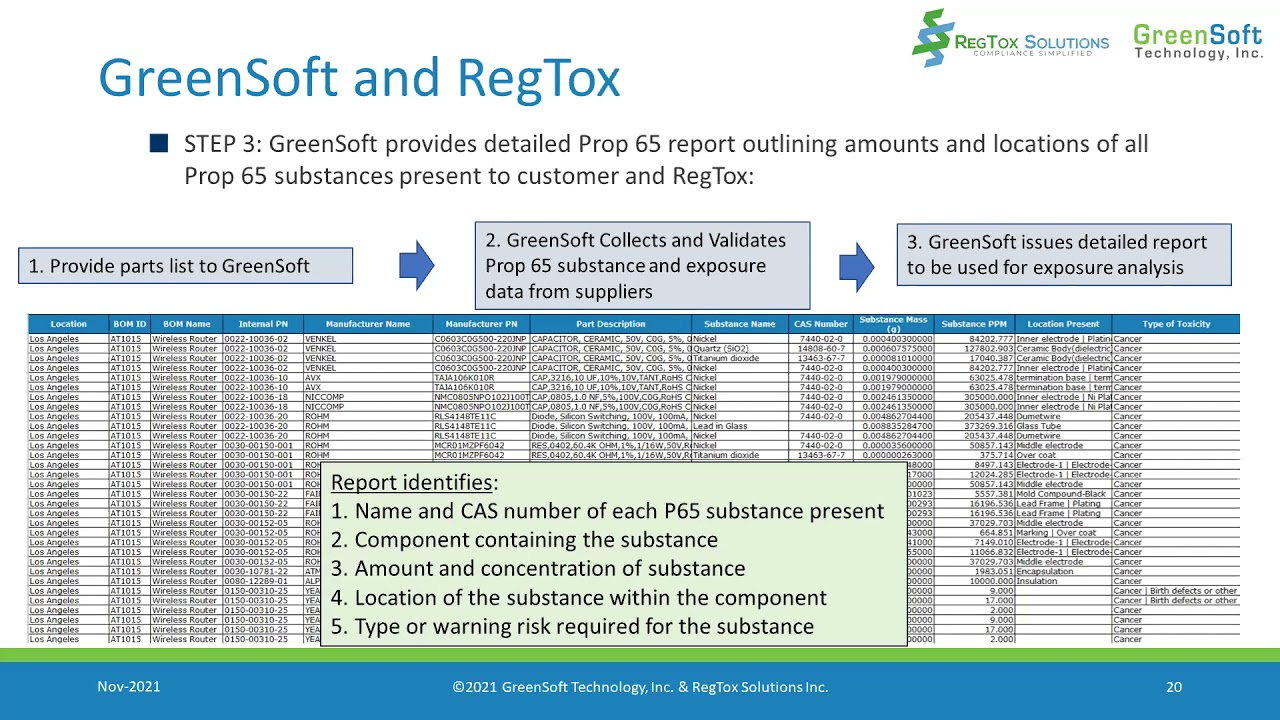Select line 'Amount and concentration of substance'
The height and width of the screenshot is (720, 1280).
(x=538, y=568)
